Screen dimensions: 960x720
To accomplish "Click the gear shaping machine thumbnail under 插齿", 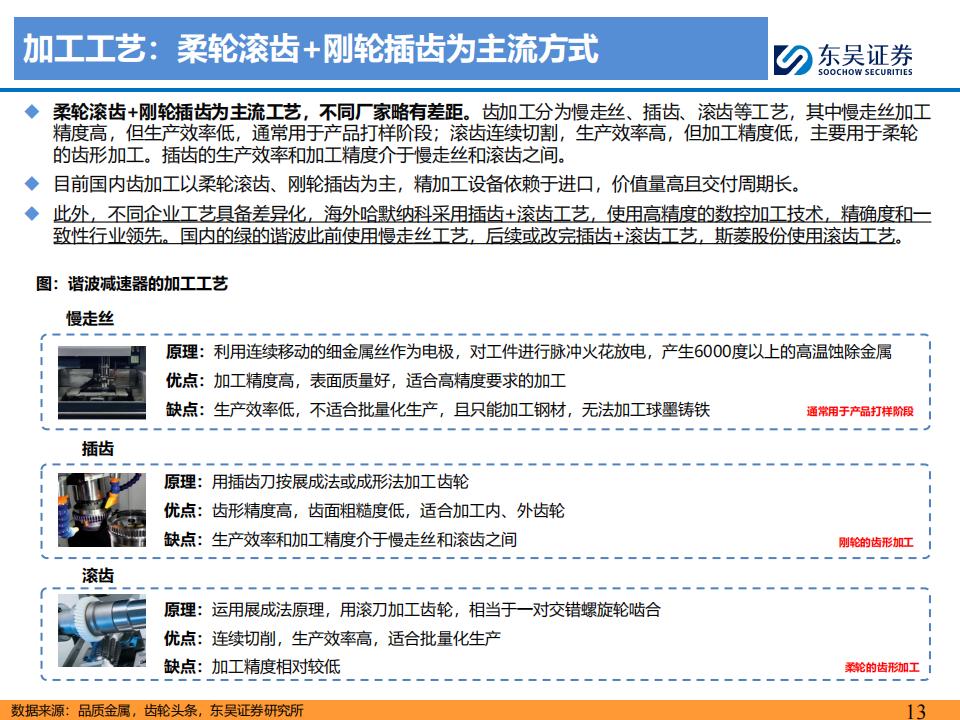I will [x=102, y=510].
